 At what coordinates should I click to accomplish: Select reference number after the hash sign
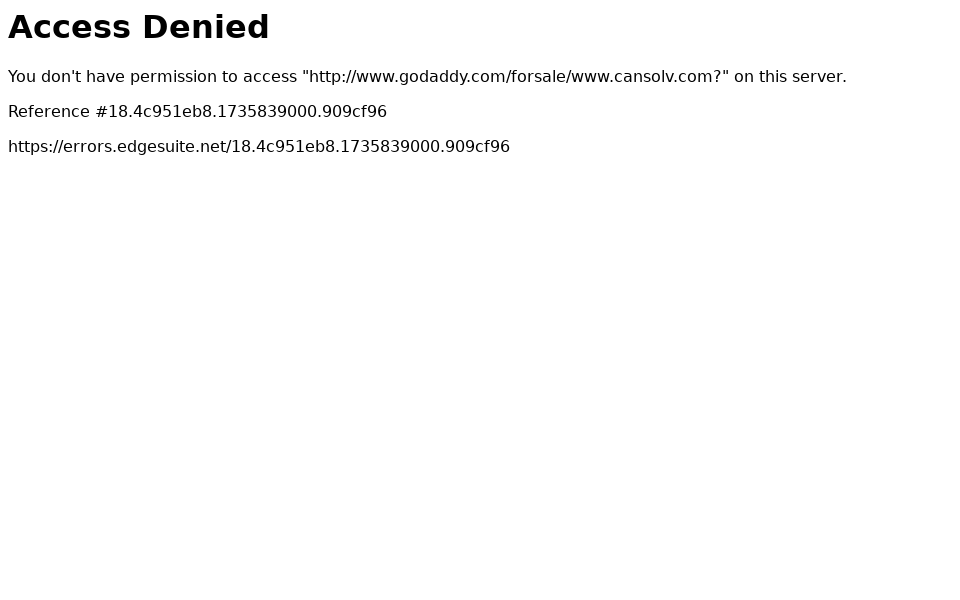(x=247, y=112)
